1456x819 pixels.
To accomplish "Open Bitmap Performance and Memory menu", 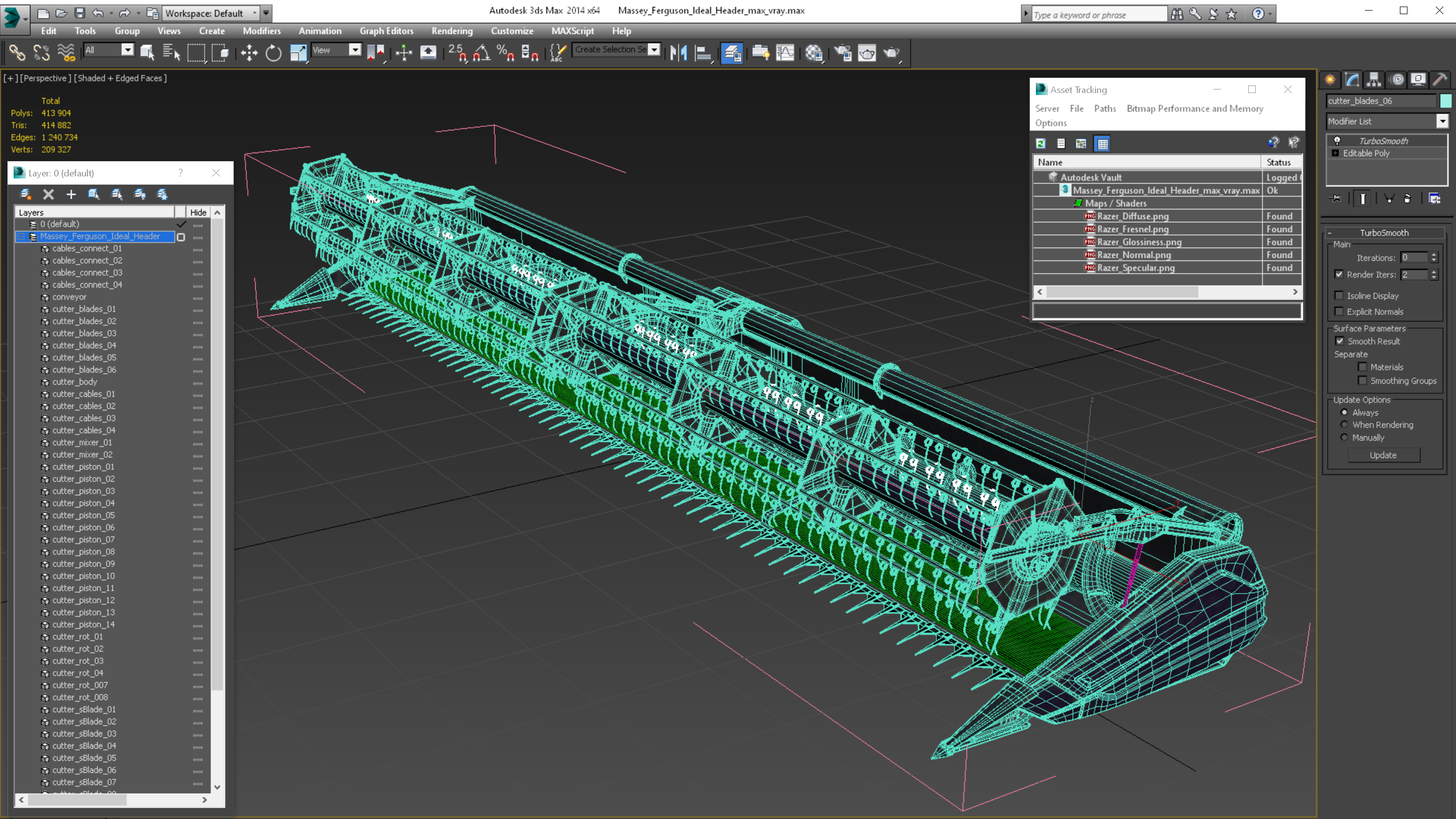I will pos(1195,109).
